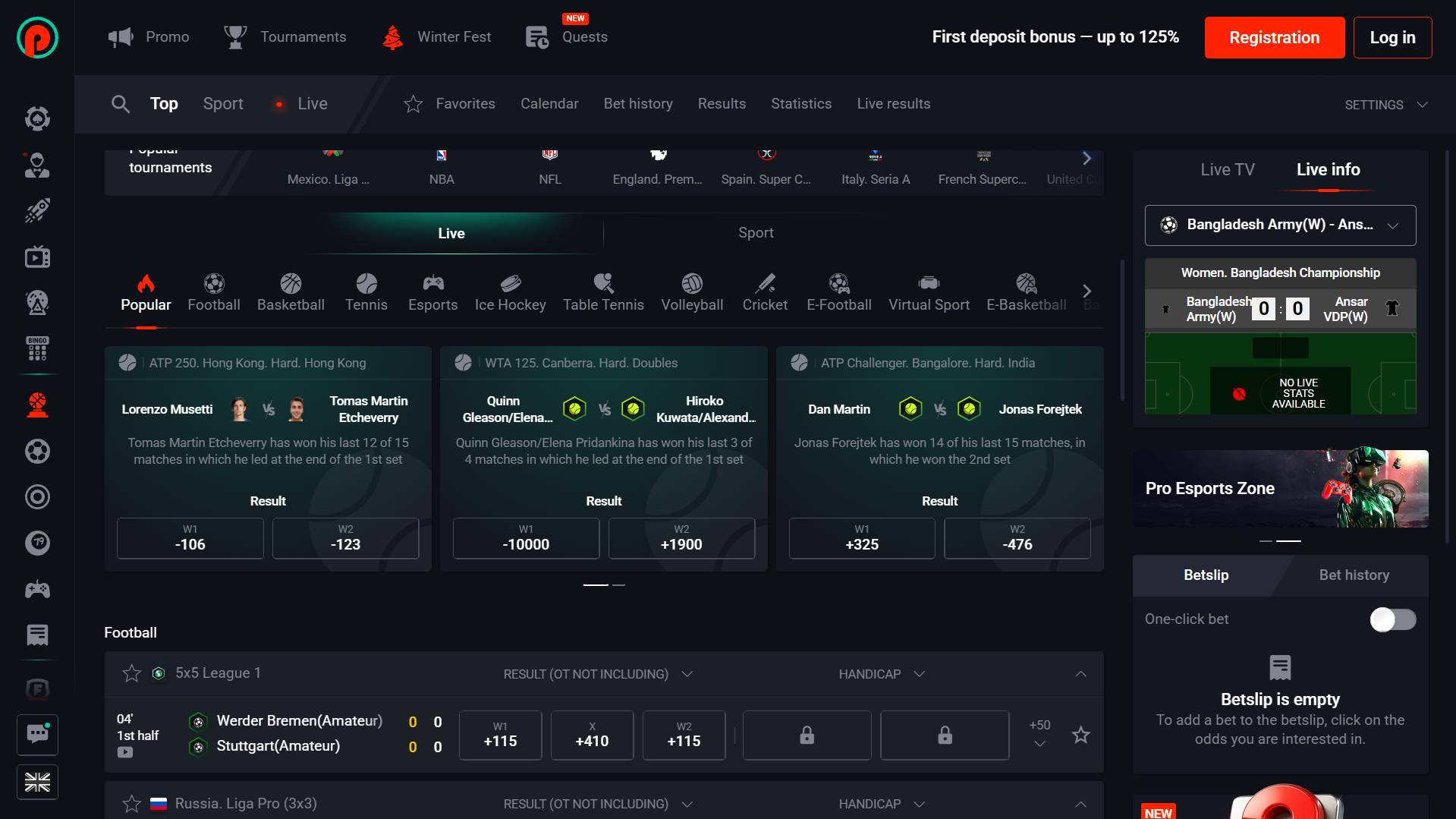Click the Registration button

[x=1274, y=38]
